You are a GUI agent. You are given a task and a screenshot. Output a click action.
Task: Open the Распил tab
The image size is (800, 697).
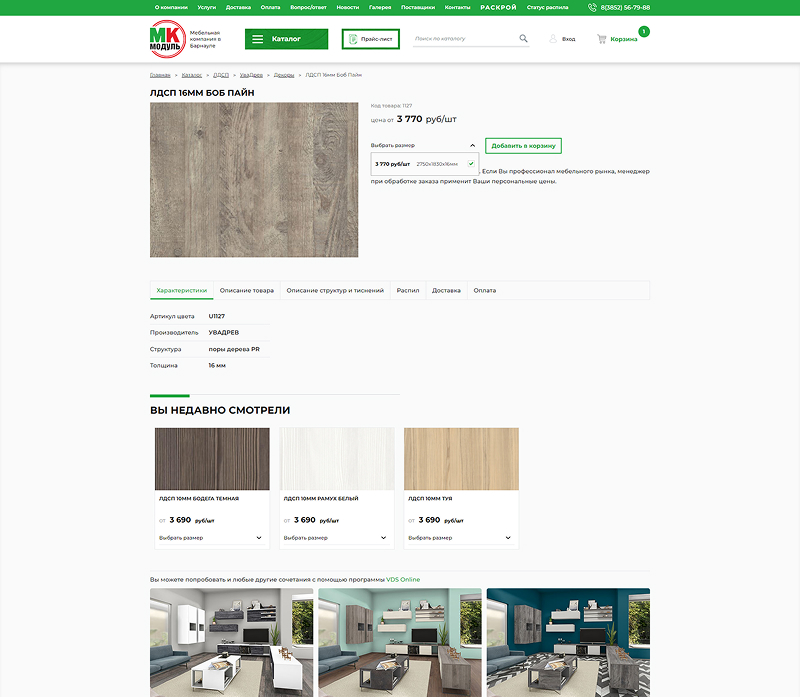(407, 290)
